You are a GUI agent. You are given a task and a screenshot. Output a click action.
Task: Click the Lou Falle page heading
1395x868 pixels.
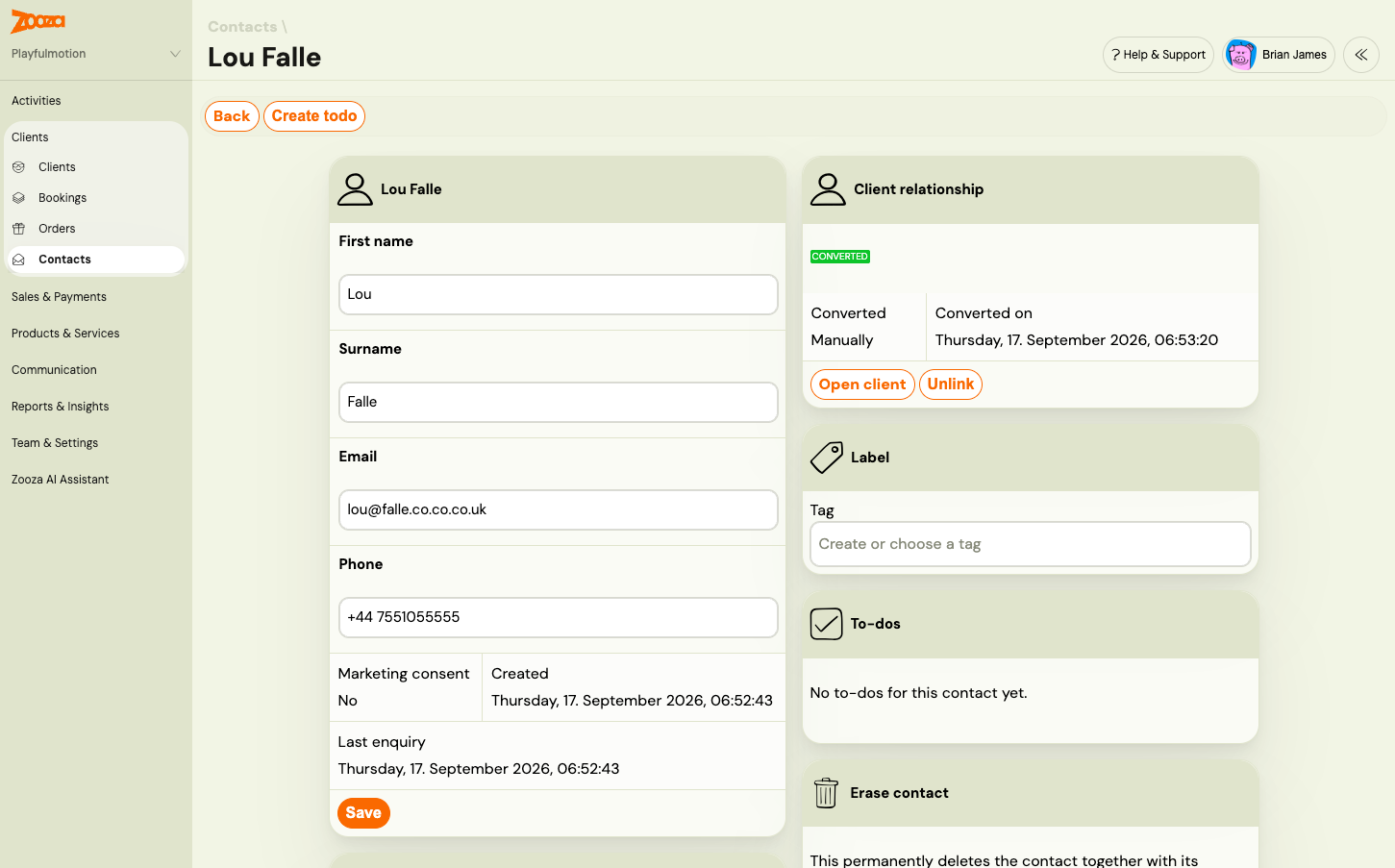[264, 58]
